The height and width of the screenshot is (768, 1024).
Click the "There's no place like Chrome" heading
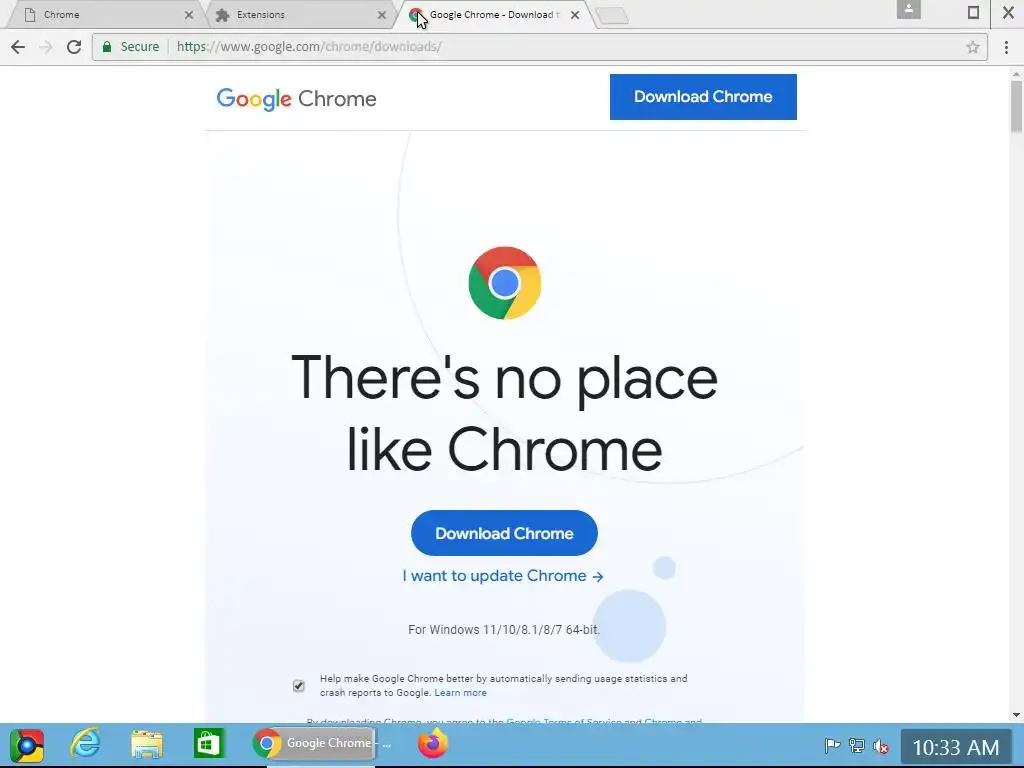point(504,413)
